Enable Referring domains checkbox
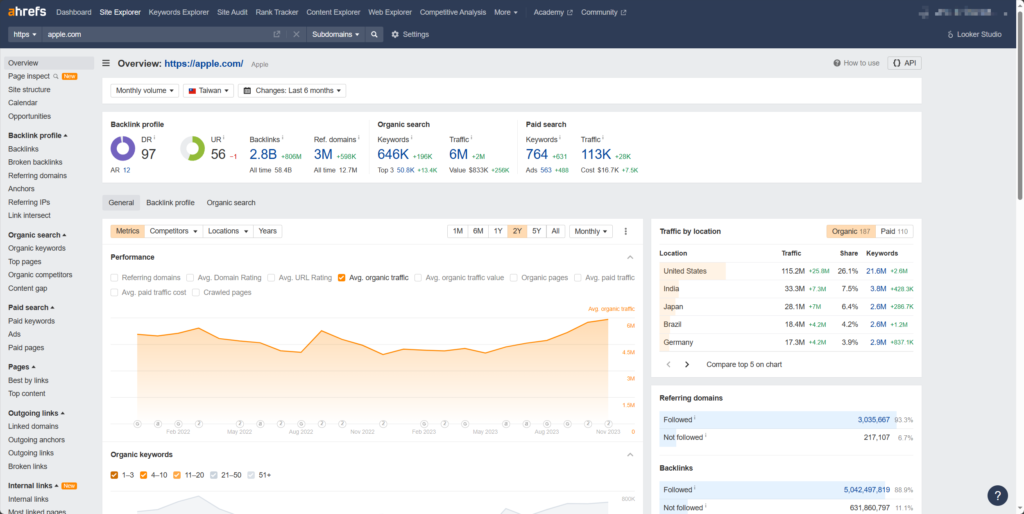 click(114, 278)
